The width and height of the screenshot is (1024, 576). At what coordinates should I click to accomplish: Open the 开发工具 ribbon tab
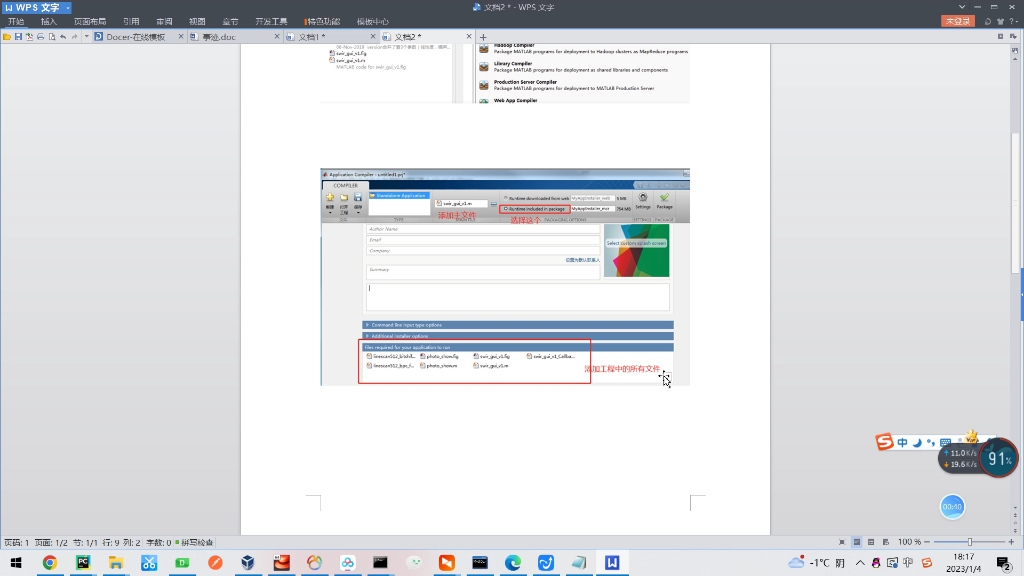[x=271, y=22]
